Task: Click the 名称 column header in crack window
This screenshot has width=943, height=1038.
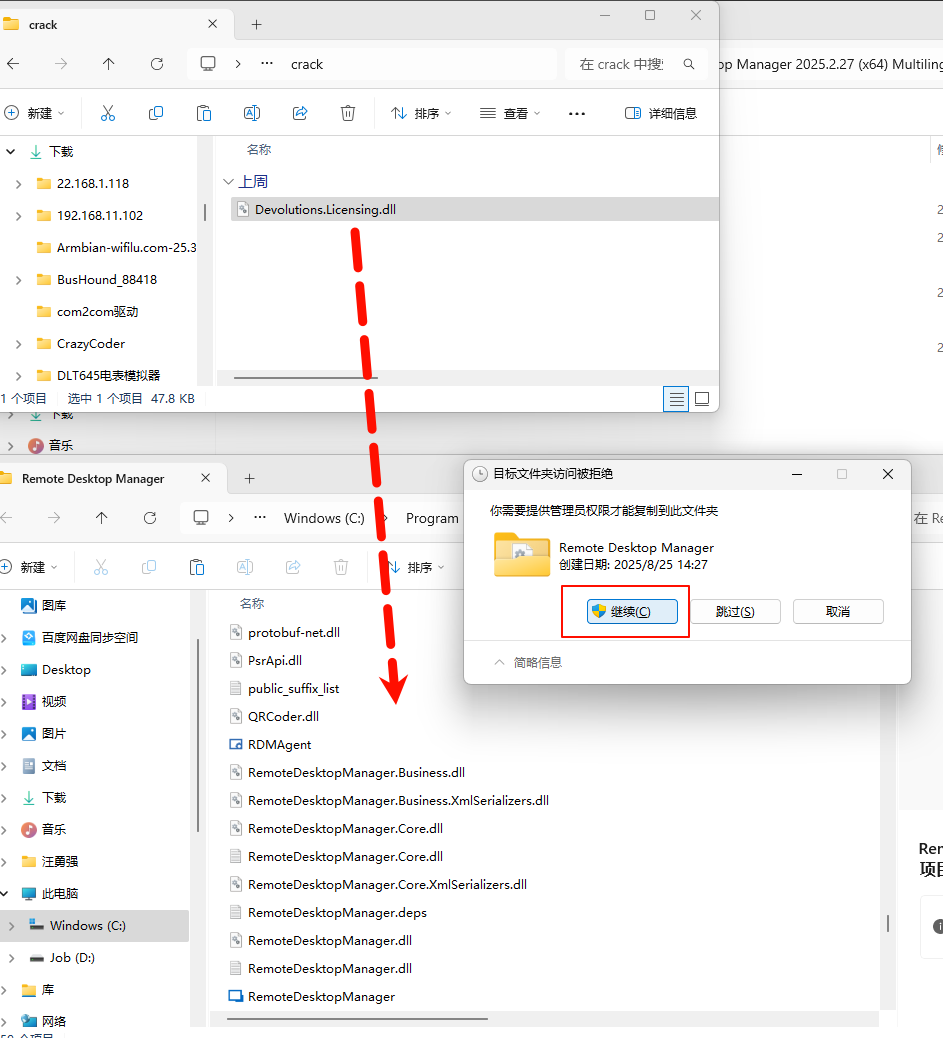Action: coord(259,150)
